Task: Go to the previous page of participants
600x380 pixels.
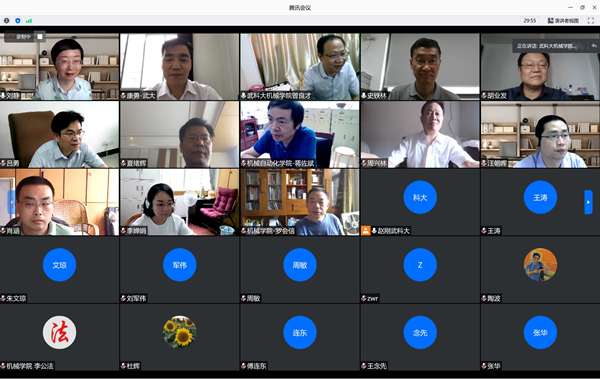Action: point(11,202)
